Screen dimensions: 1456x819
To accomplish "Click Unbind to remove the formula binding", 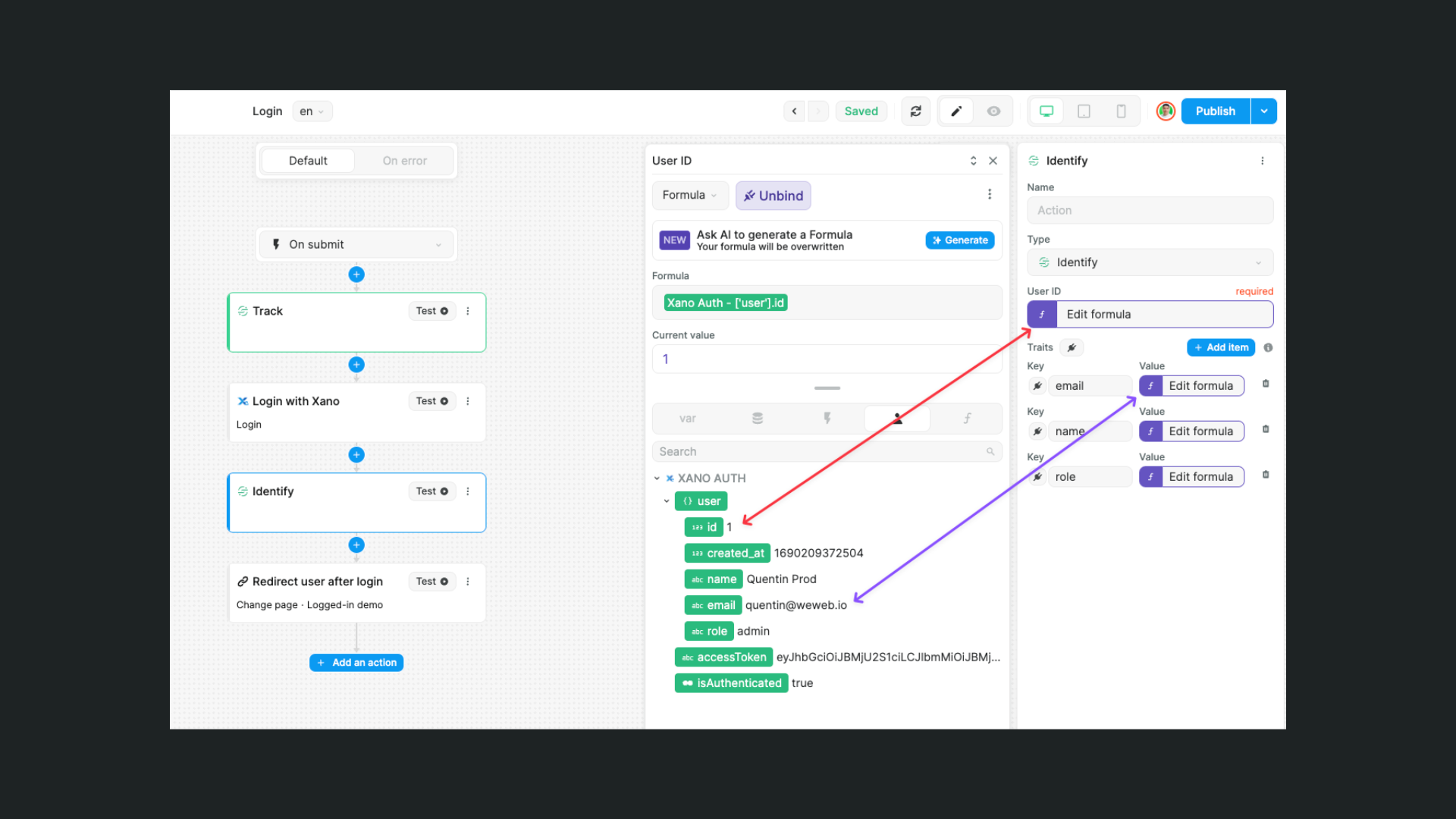I will [773, 196].
